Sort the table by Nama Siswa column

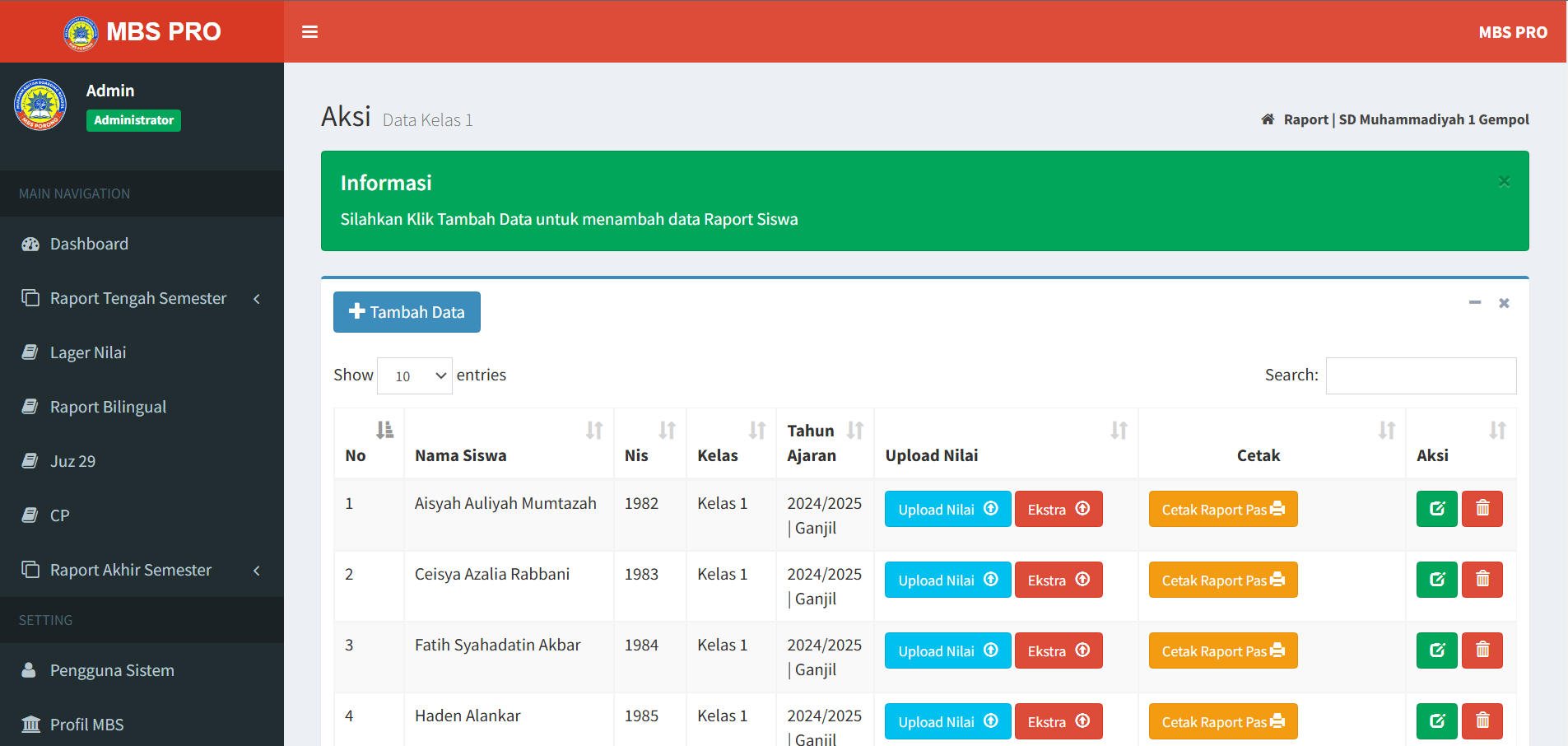(x=508, y=444)
